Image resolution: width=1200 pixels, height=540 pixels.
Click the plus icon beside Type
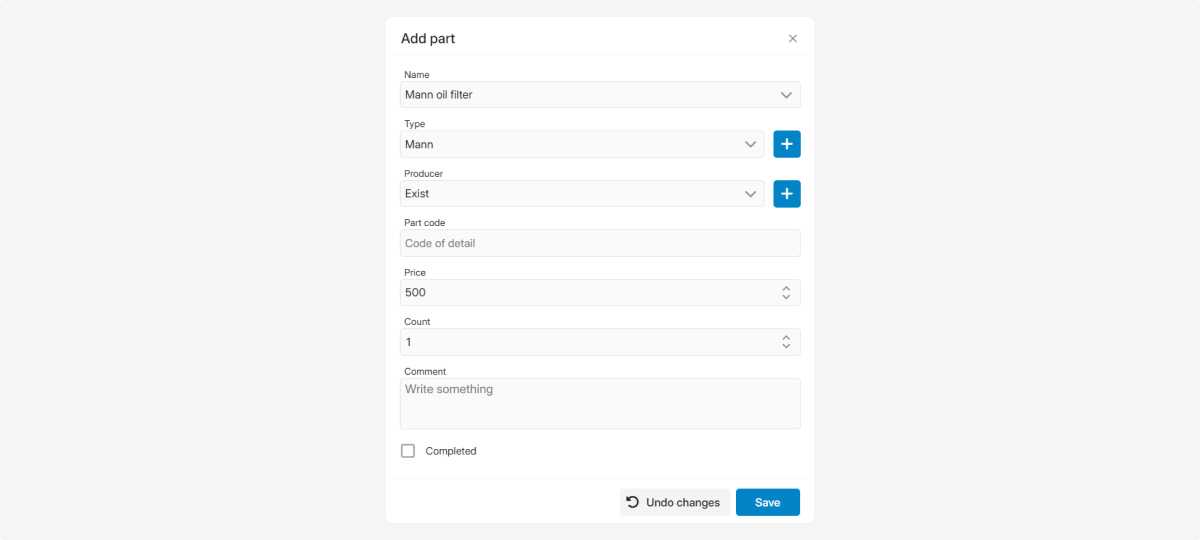787,144
